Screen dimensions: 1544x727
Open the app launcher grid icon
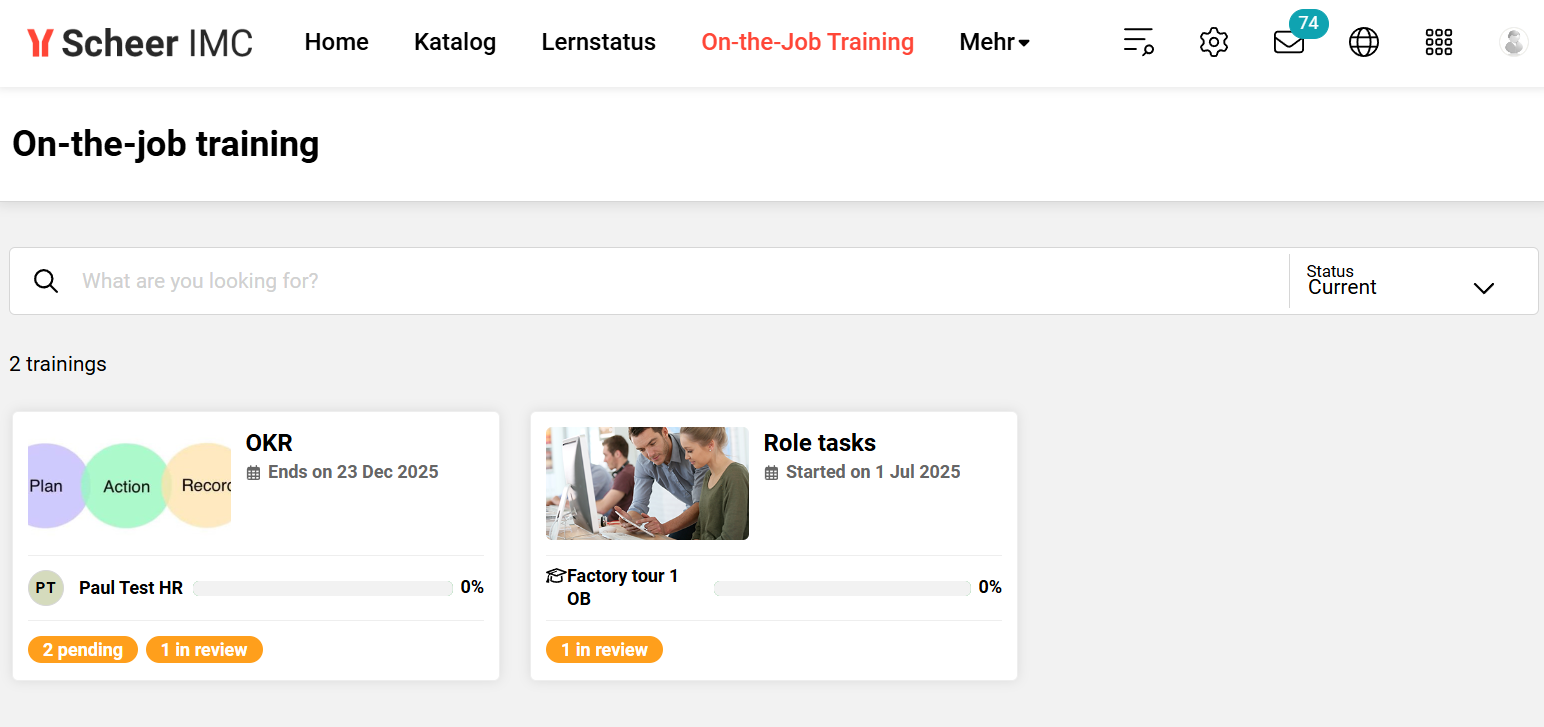[1438, 42]
